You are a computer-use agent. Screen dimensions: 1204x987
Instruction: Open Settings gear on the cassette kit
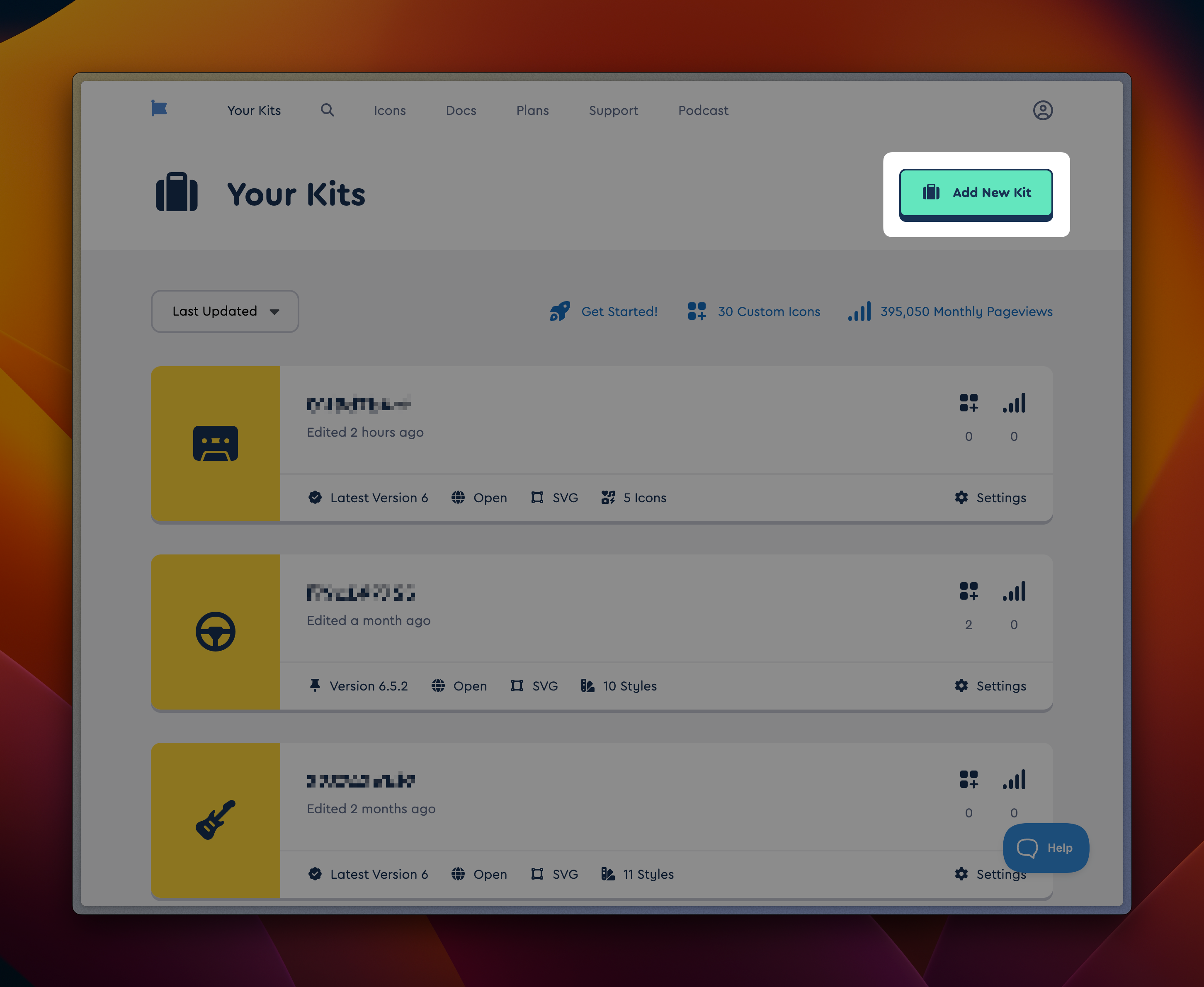(990, 498)
